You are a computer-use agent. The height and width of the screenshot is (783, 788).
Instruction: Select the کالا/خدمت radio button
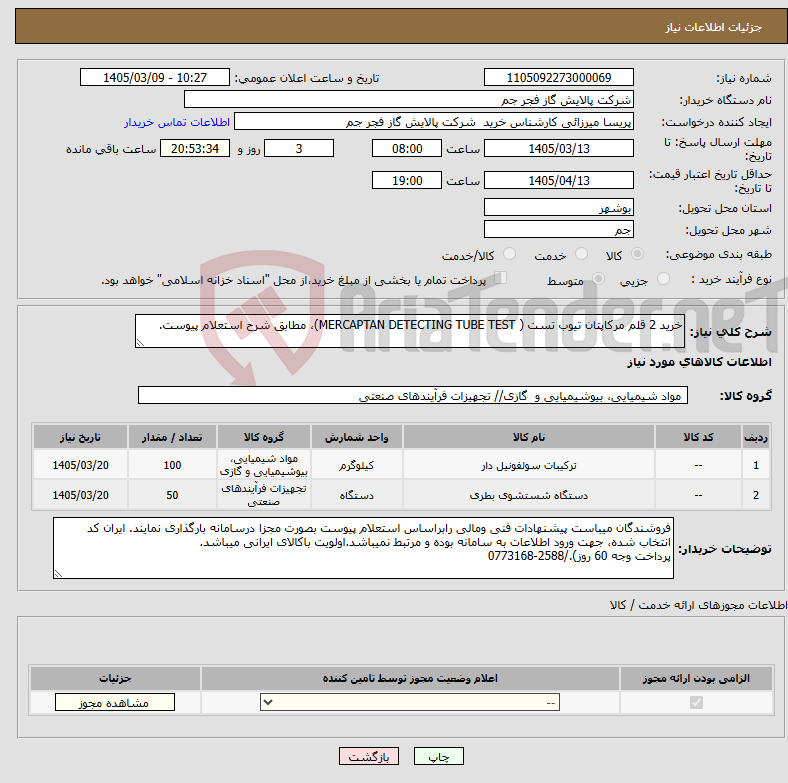coord(509,254)
